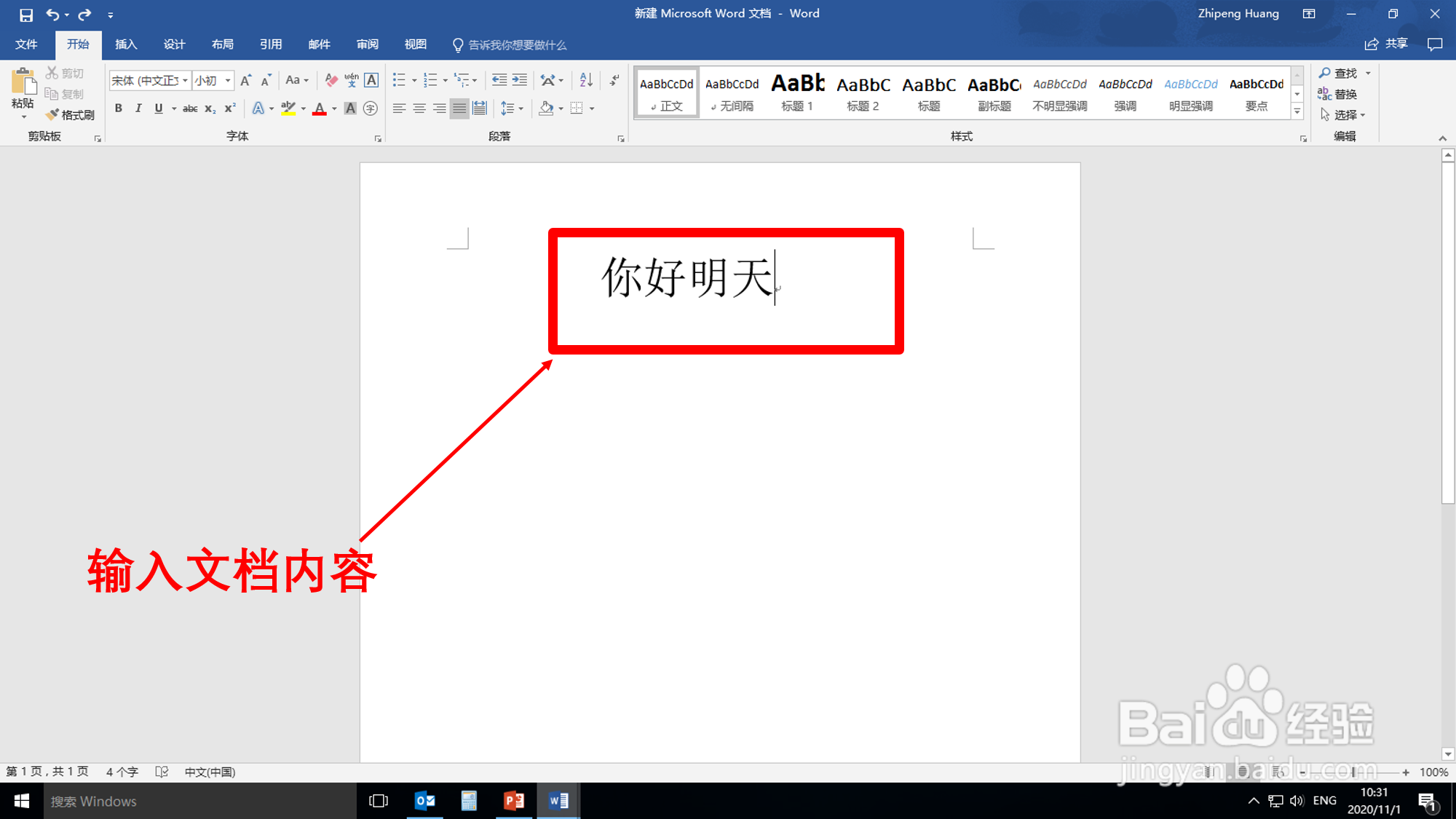Open PowerPoint from the Windows taskbar
Screen dimensions: 1456x819
pyautogui.click(x=514, y=801)
